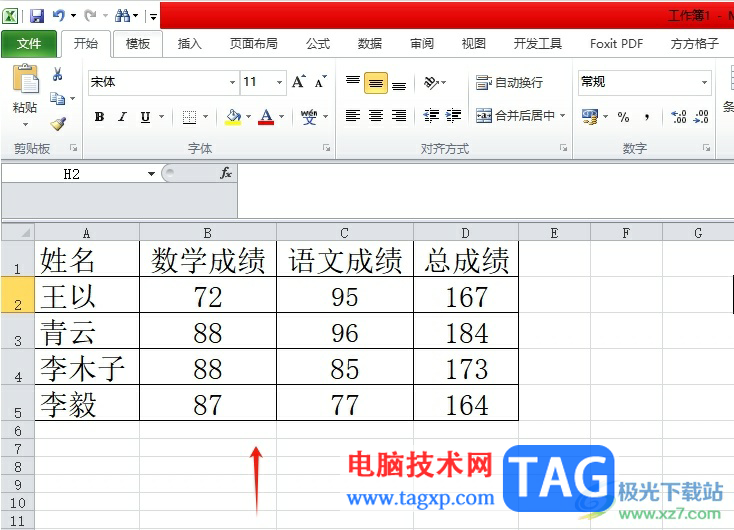Toggle middle vertical alignment
This screenshot has height=530, width=734.
pyautogui.click(x=376, y=83)
